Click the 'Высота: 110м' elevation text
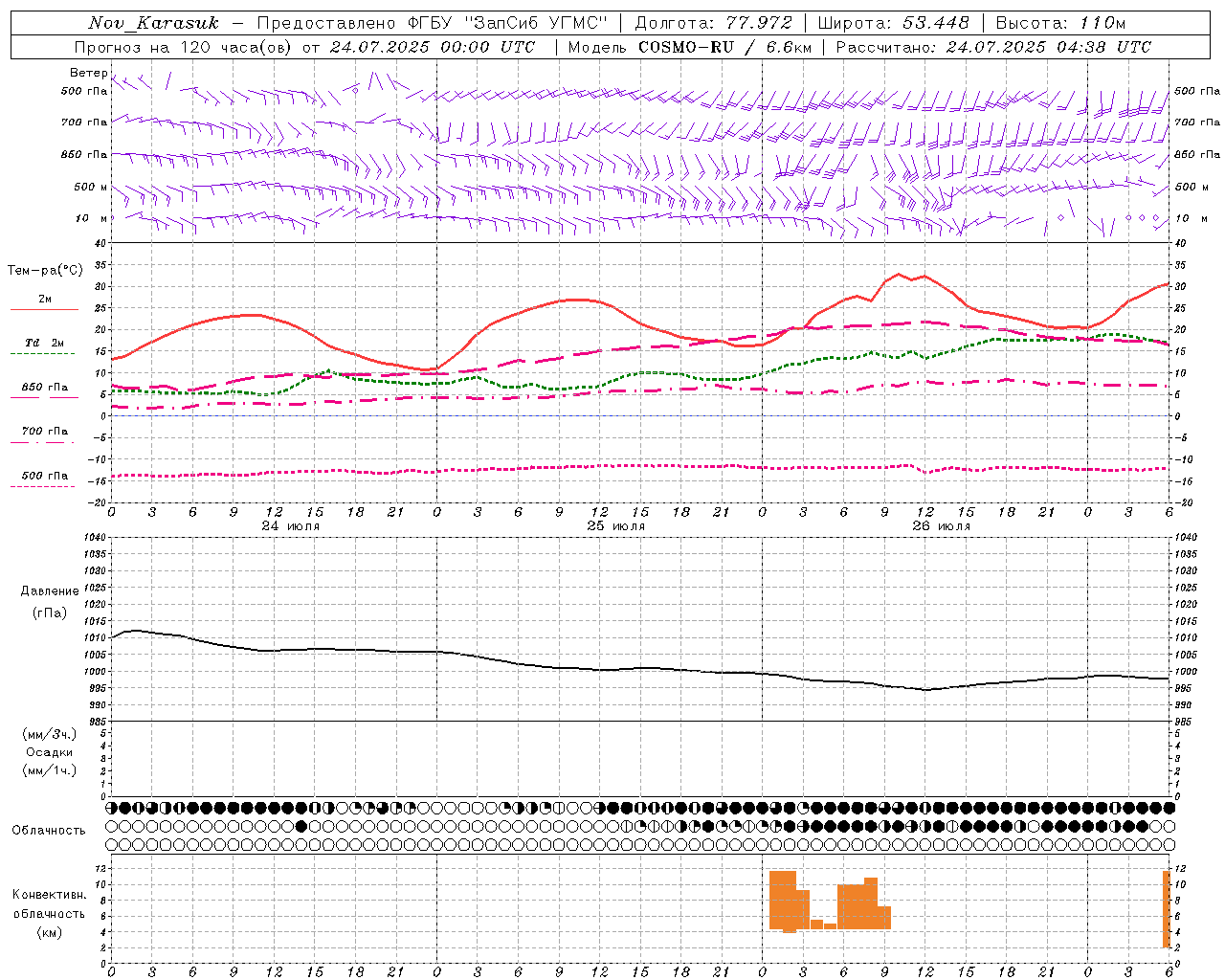Image resolution: width=1225 pixels, height=980 pixels. pos(1060,23)
